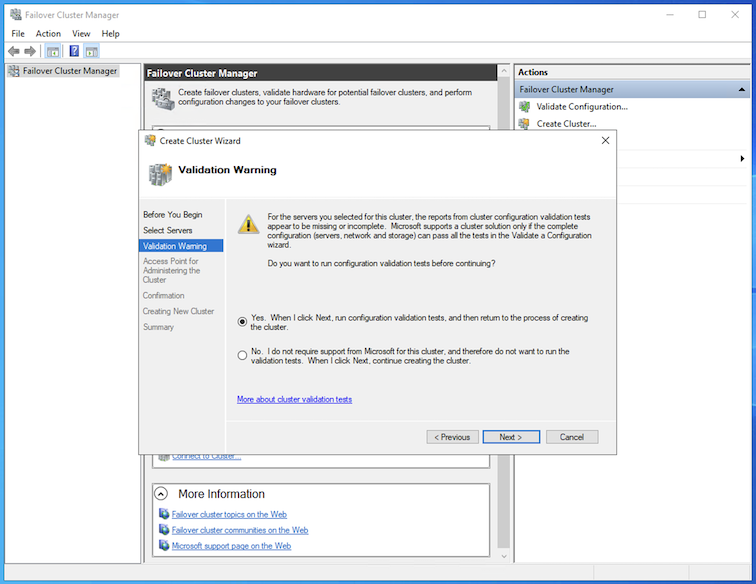Open the File menu

(x=18, y=34)
